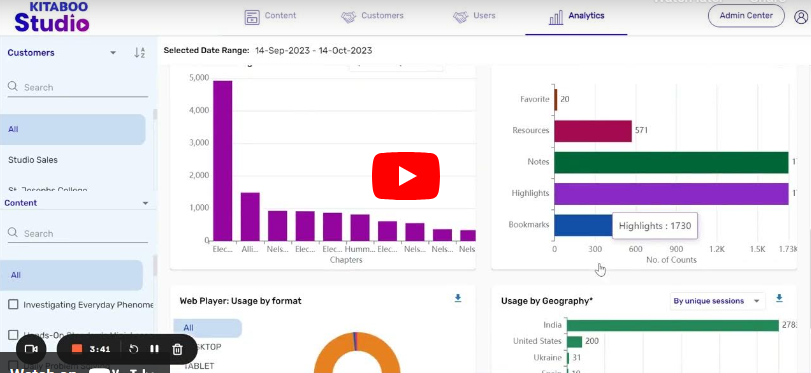Click the A-Z sort icon beside Customers

[x=140, y=53]
